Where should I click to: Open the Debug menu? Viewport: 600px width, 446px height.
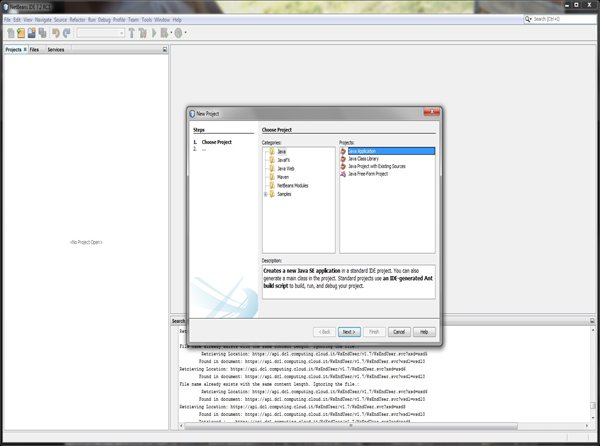104,20
